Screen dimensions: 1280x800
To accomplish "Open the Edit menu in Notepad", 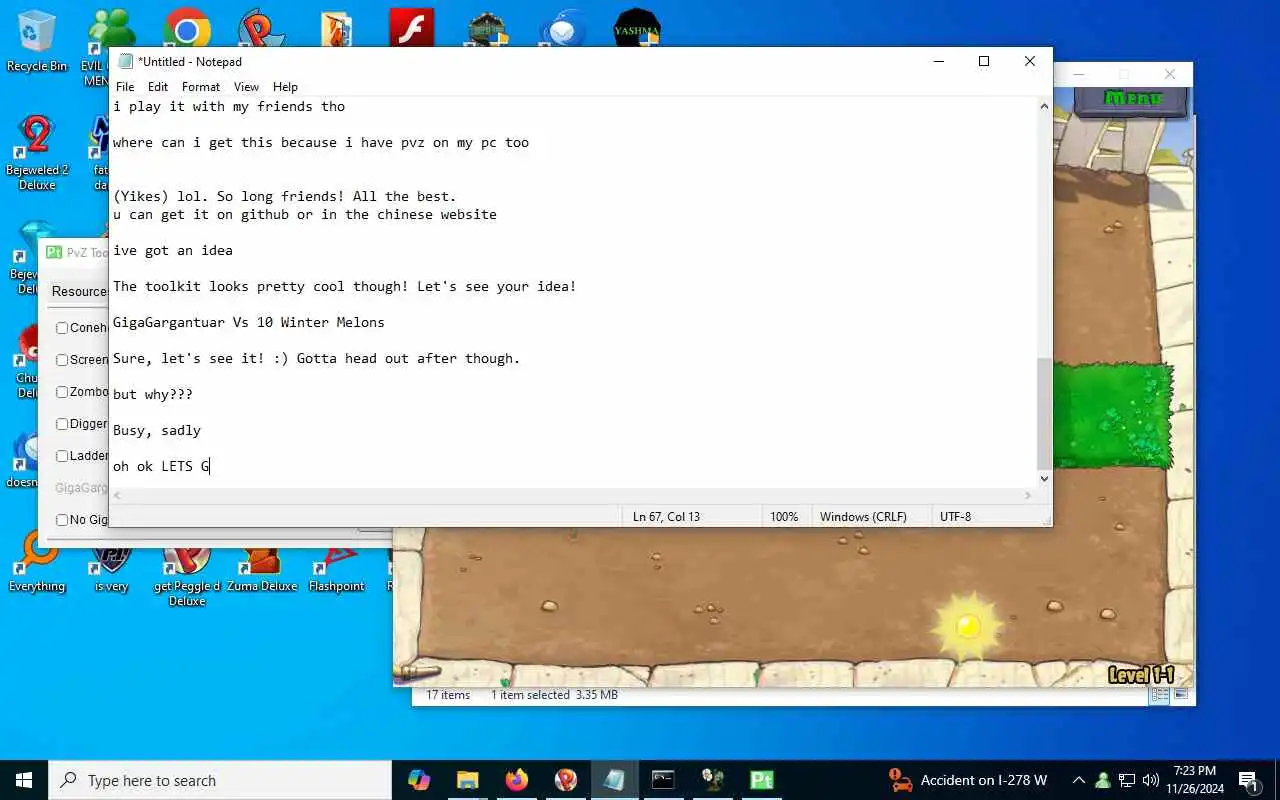I will click(x=158, y=87).
